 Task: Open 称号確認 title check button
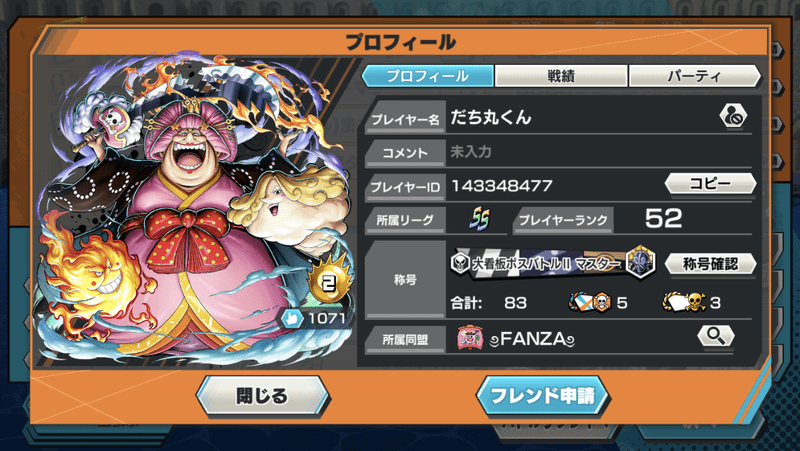click(x=710, y=264)
